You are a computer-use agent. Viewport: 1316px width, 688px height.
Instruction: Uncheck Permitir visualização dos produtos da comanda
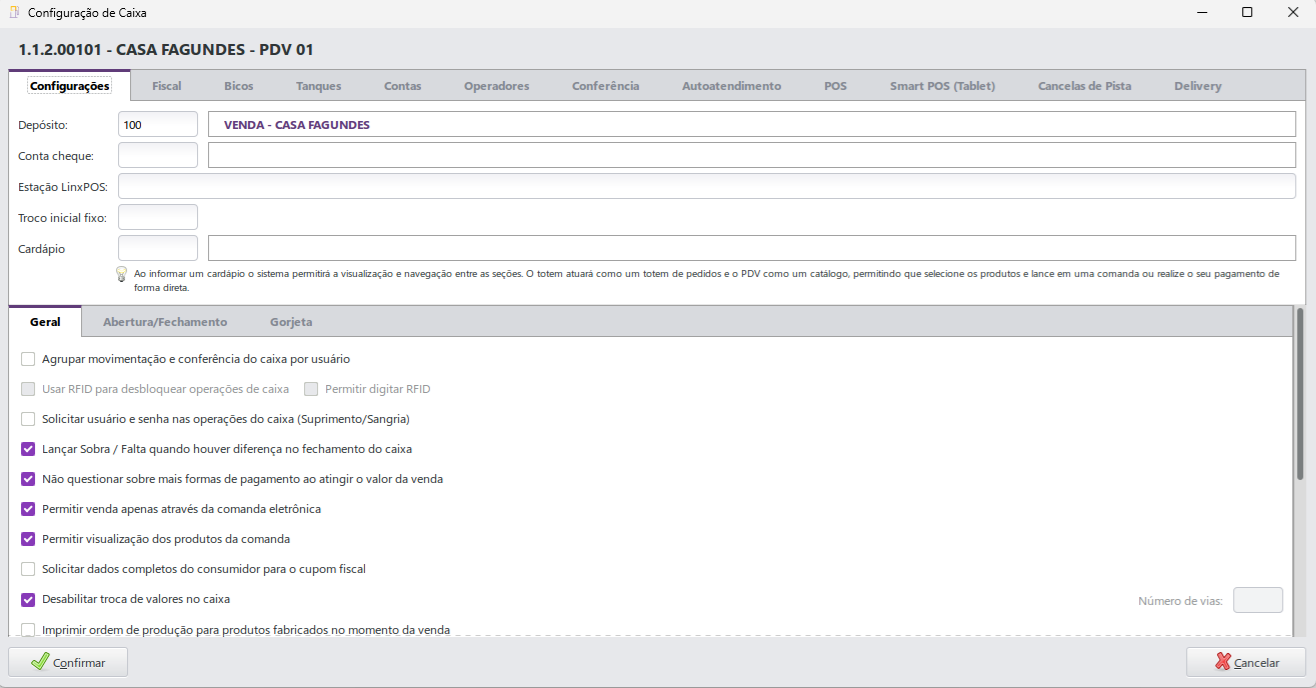click(28, 539)
